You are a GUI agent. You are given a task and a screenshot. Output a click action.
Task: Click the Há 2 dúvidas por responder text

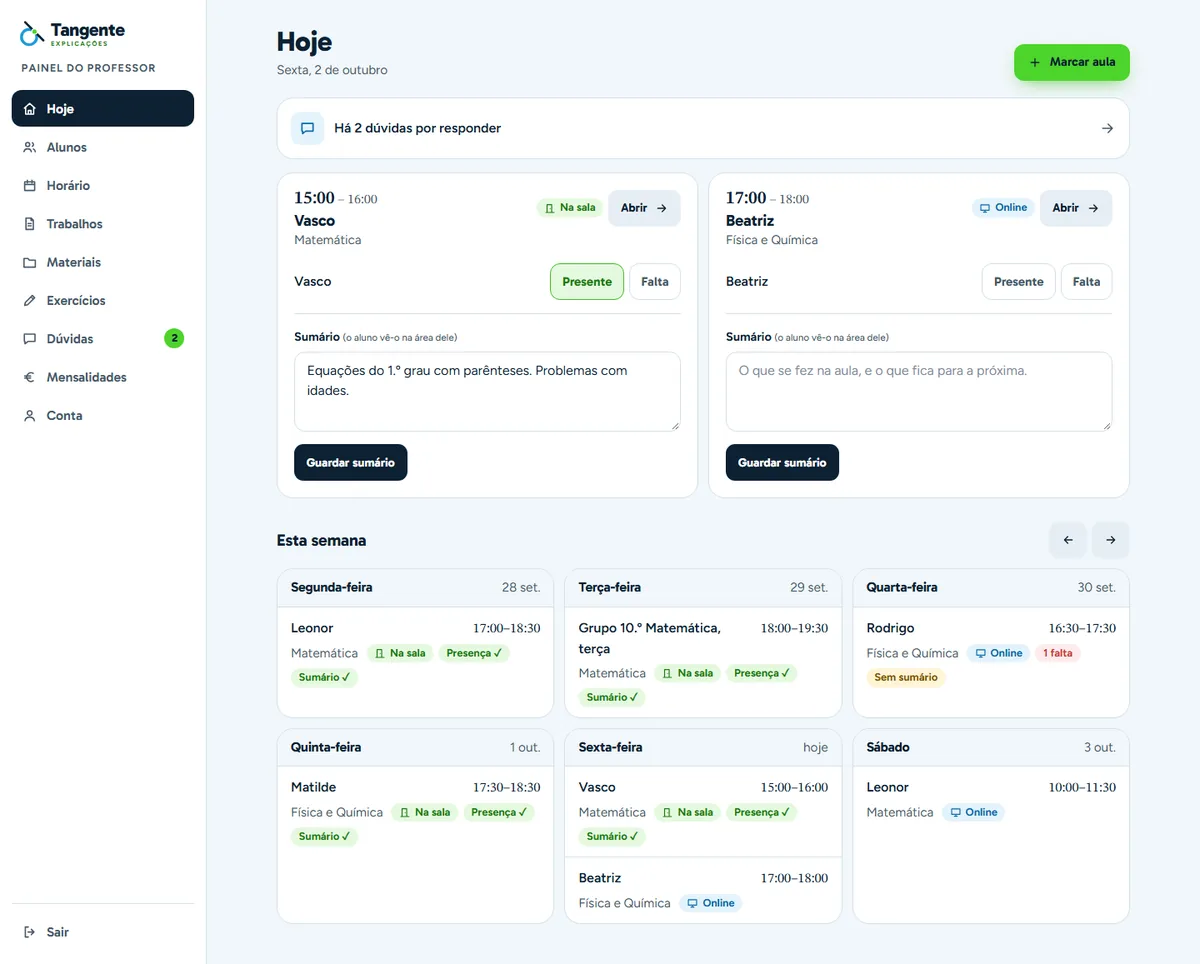point(417,128)
